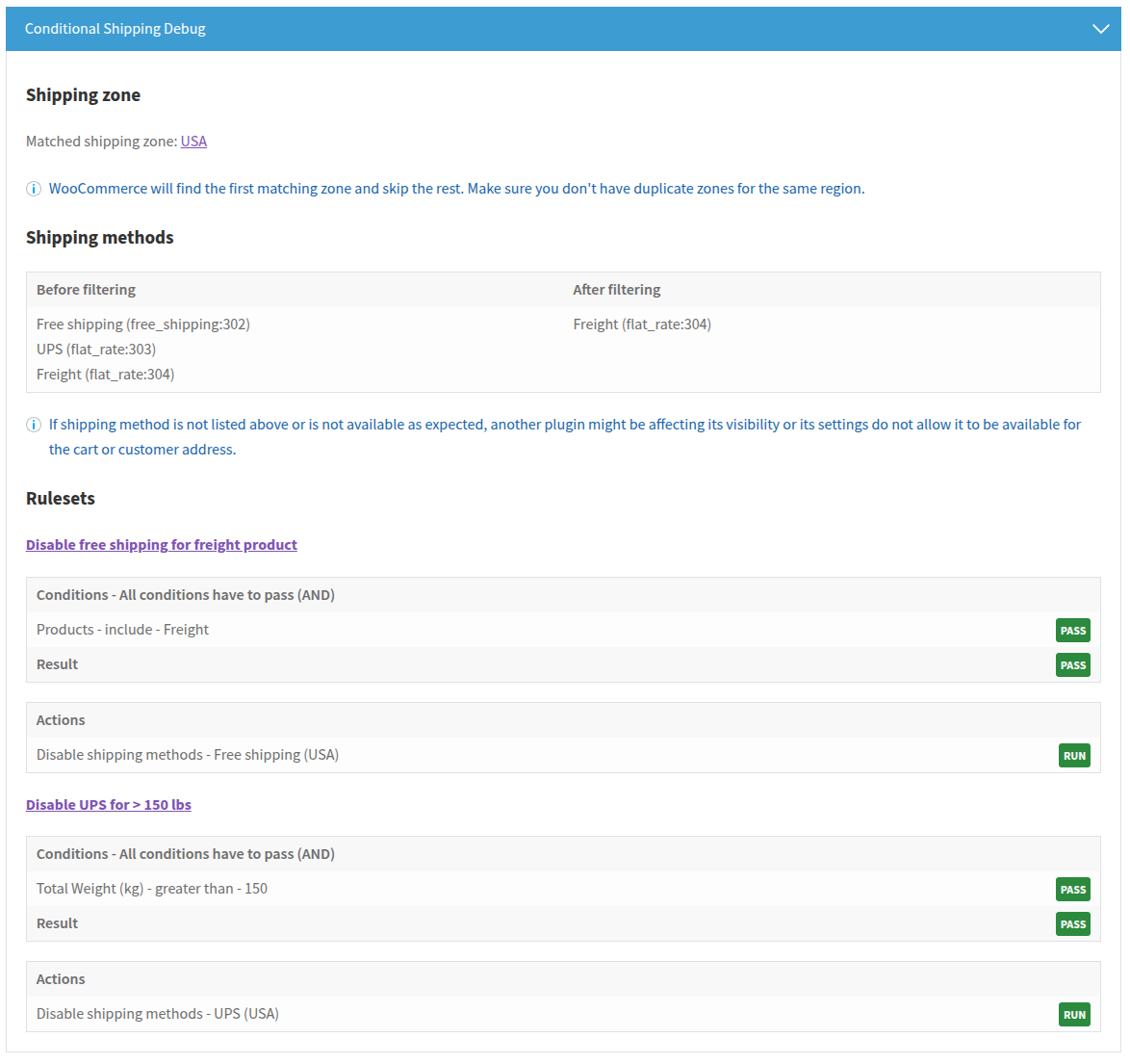
Task: Select the 'After filtering' column header
Action: tap(617, 290)
